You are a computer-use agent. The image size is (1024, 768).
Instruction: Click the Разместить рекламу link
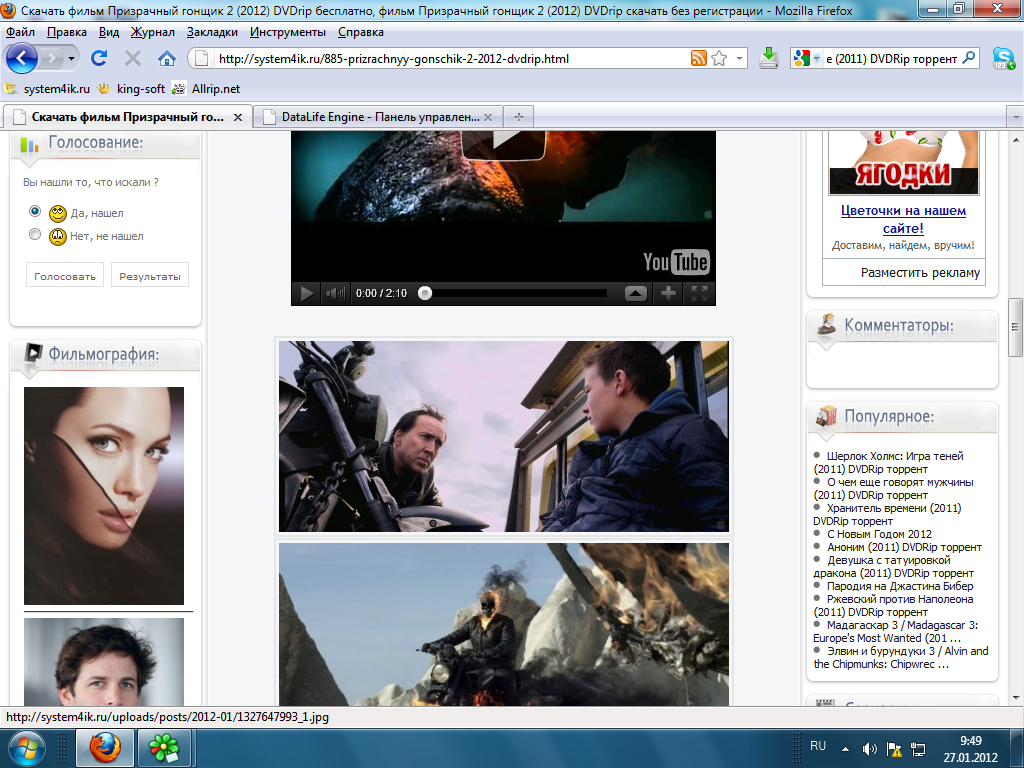click(x=920, y=273)
